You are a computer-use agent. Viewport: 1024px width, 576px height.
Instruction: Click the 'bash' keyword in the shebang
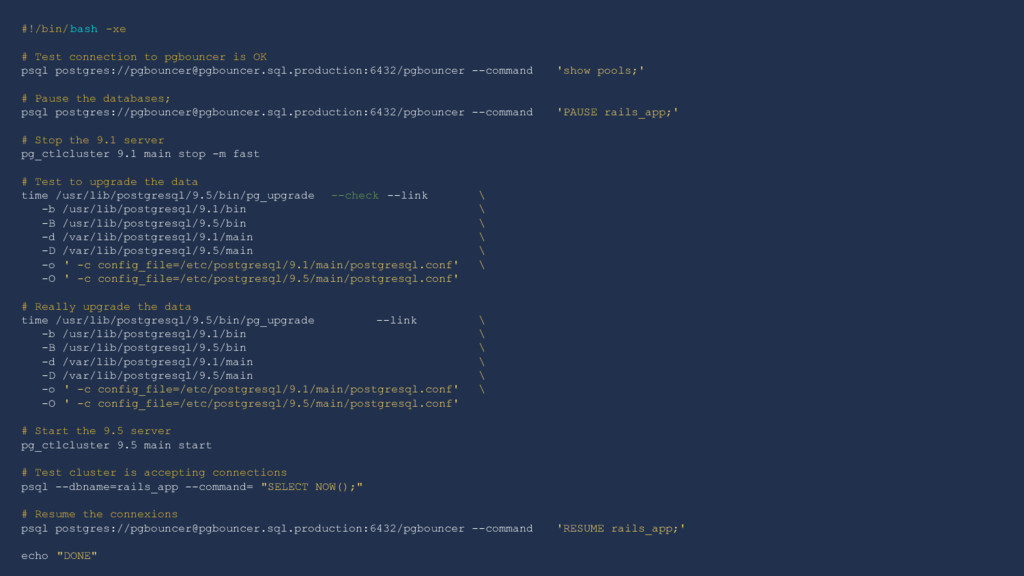[x=84, y=29]
